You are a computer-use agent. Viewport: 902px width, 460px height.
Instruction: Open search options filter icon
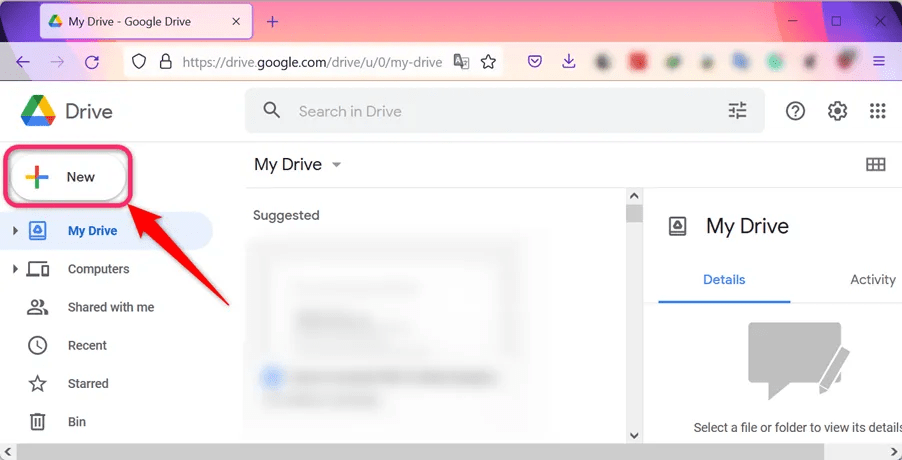click(x=737, y=110)
